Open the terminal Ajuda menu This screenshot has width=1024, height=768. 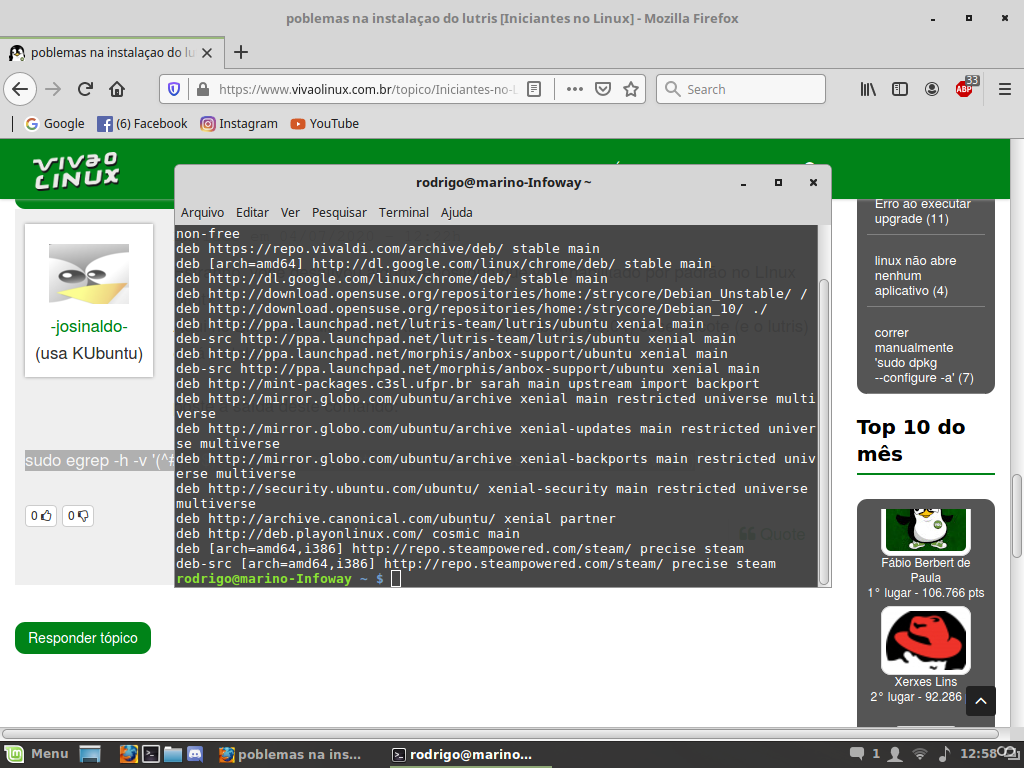pyautogui.click(x=456, y=212)
